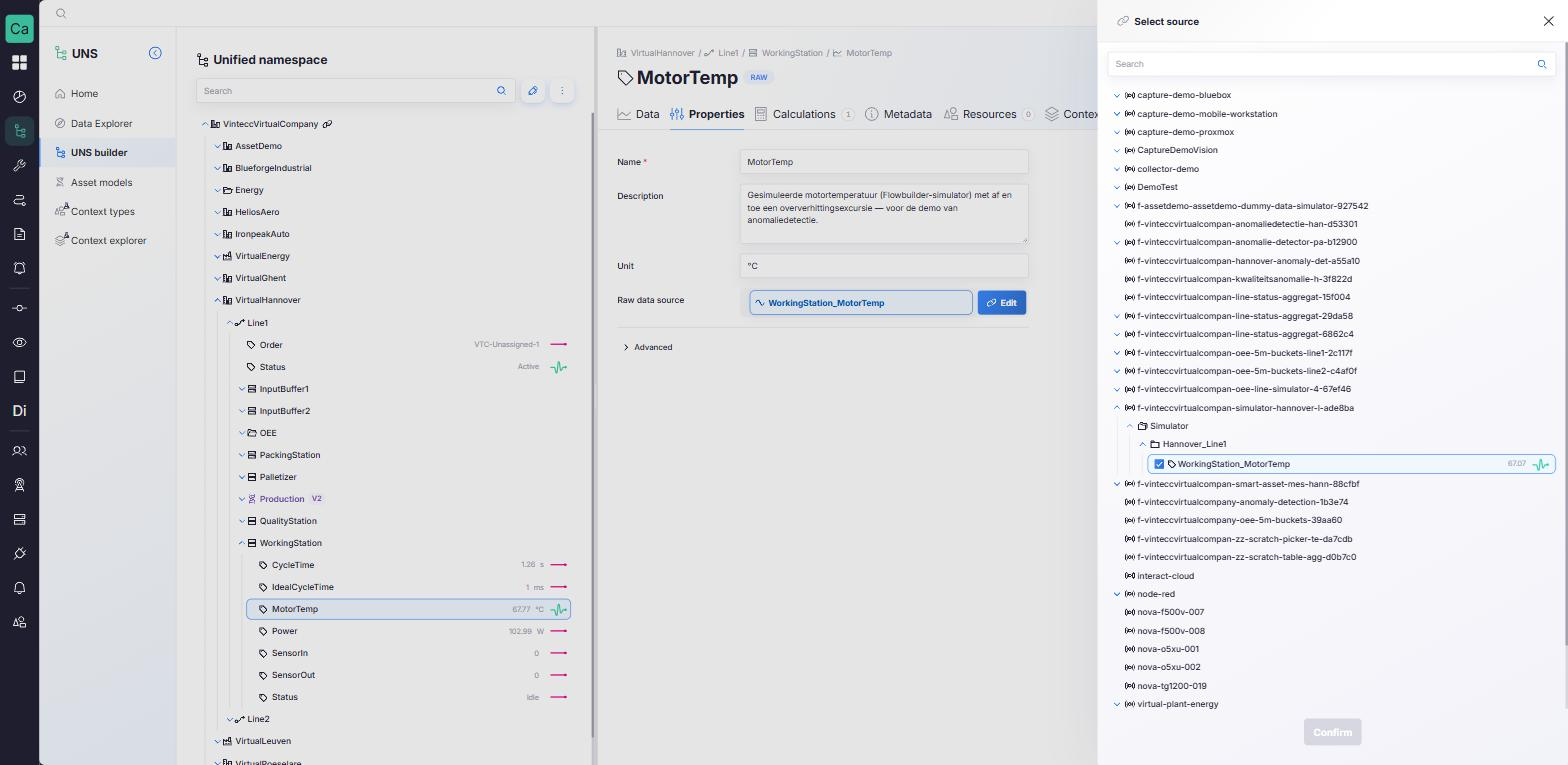Open the book icon in left rail
1568x765 pixels.
(19, 377)
